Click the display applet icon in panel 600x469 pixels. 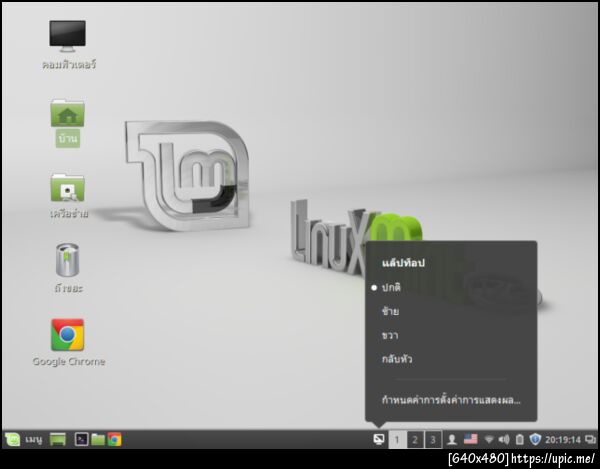[378, 440]
